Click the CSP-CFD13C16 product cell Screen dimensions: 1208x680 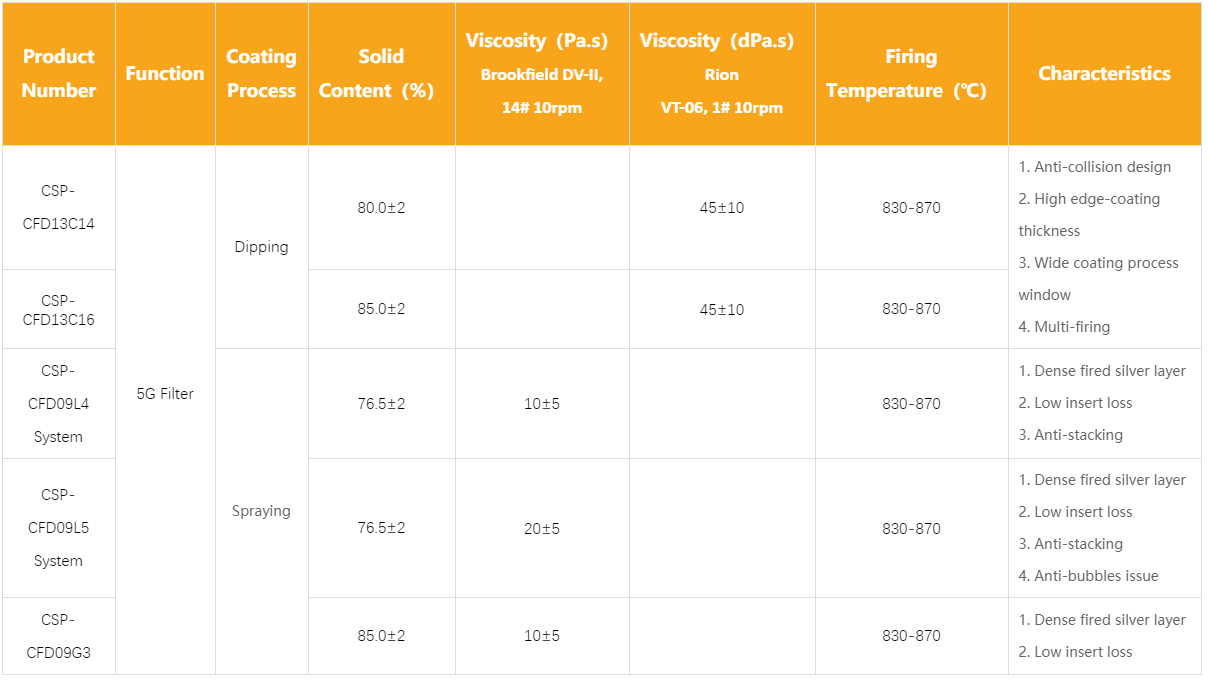tap(58, 309)
